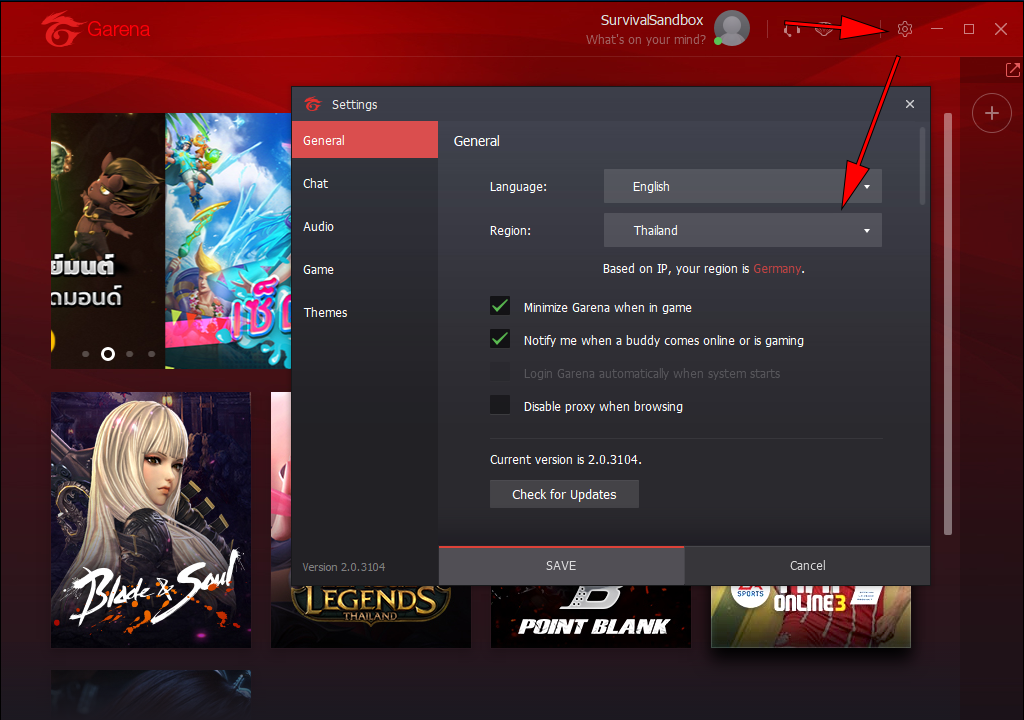Click the General heading in settings pane
Viewport: 1024px width, 720px height.
click(x=477, y=141)
